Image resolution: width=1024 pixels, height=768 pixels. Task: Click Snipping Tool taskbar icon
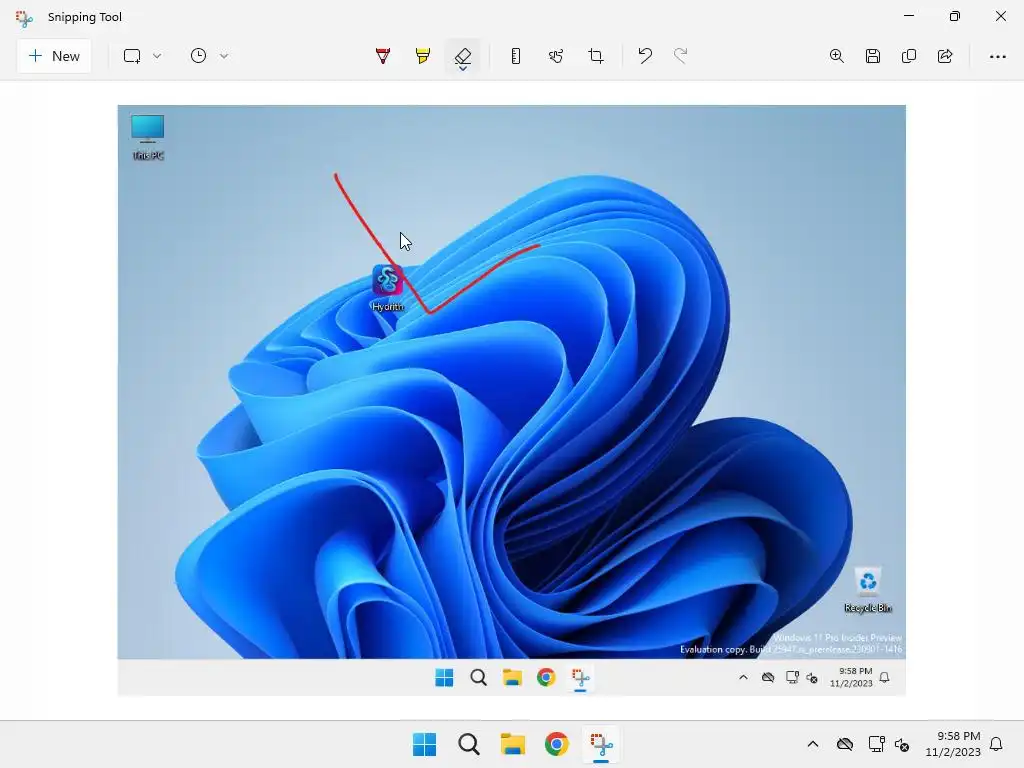pyautogui.click(x=601, y=744)
